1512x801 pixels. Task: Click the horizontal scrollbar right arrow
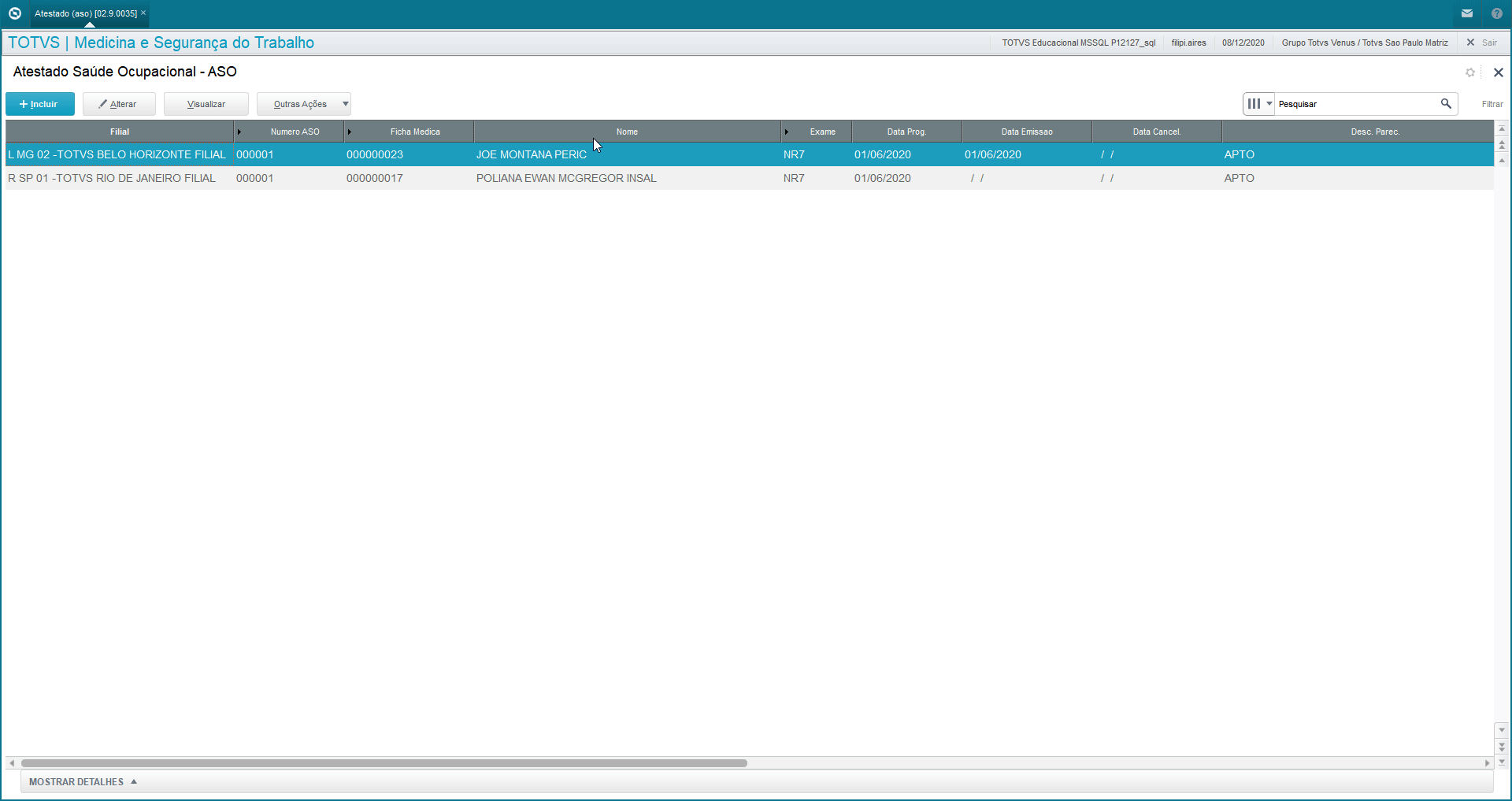click(1487, 763)
